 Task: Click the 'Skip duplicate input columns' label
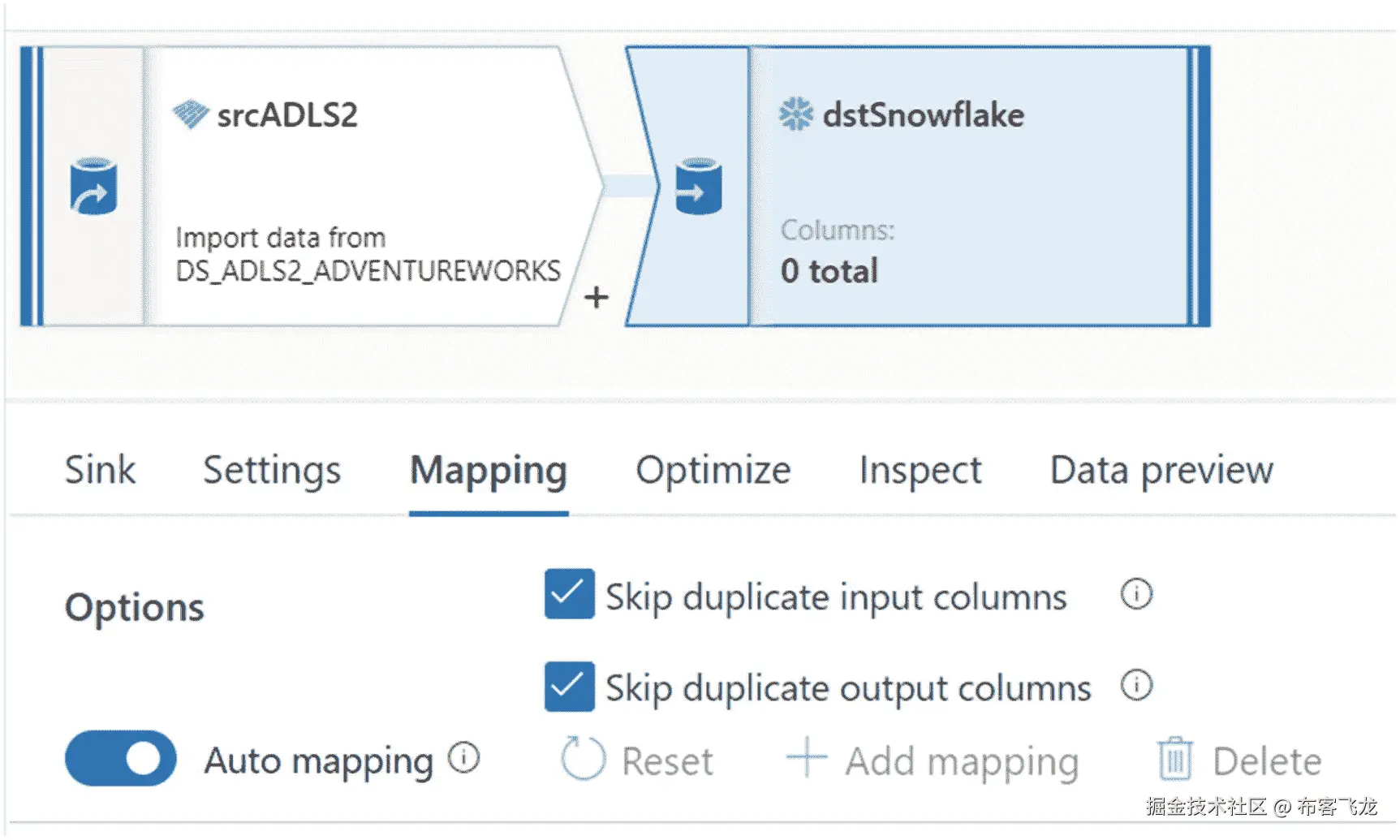pyautogui.click(x=836, y=597)
